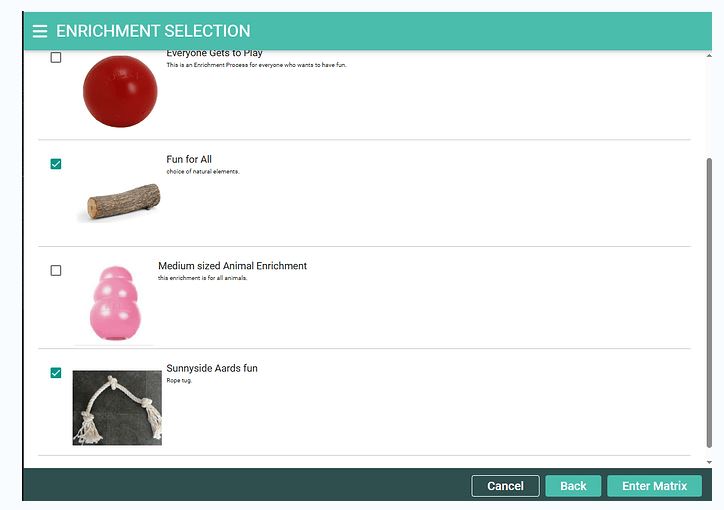
Task: Click the rope tug photo
Action: coord(117,408)
